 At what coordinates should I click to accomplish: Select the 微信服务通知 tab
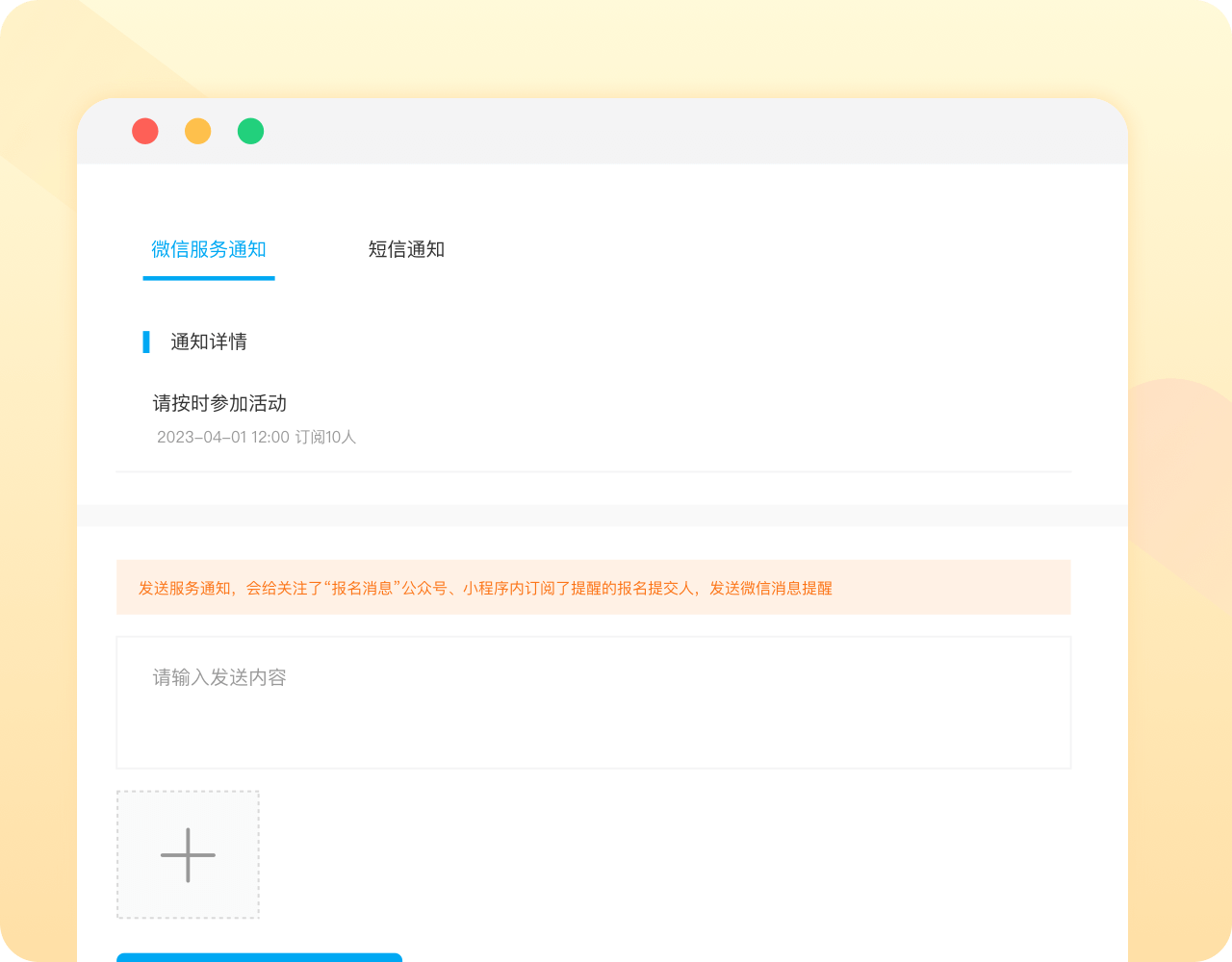208,249
